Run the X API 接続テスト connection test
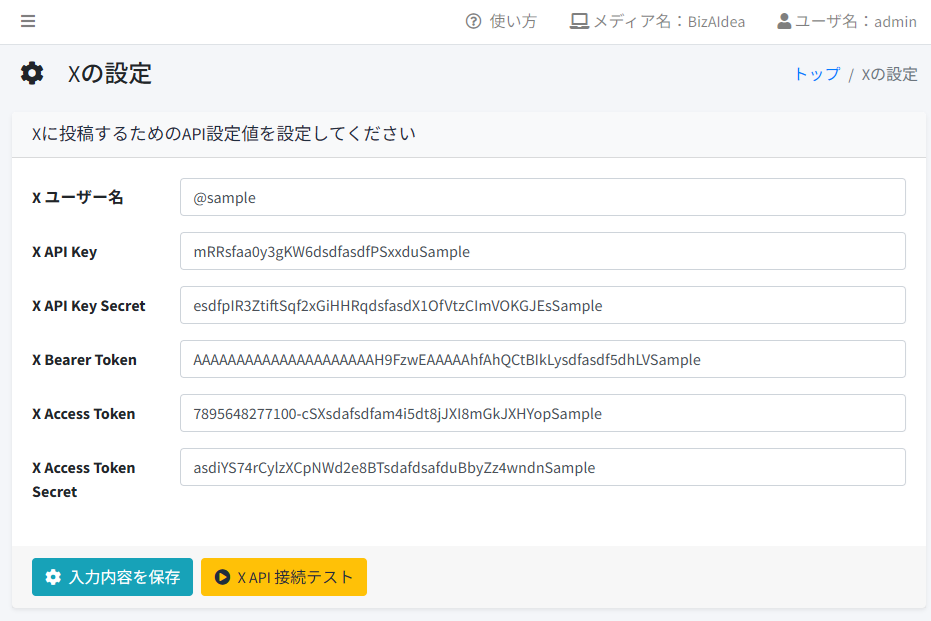931x621 pixels. pyautogui.click(x=284, y=577)
